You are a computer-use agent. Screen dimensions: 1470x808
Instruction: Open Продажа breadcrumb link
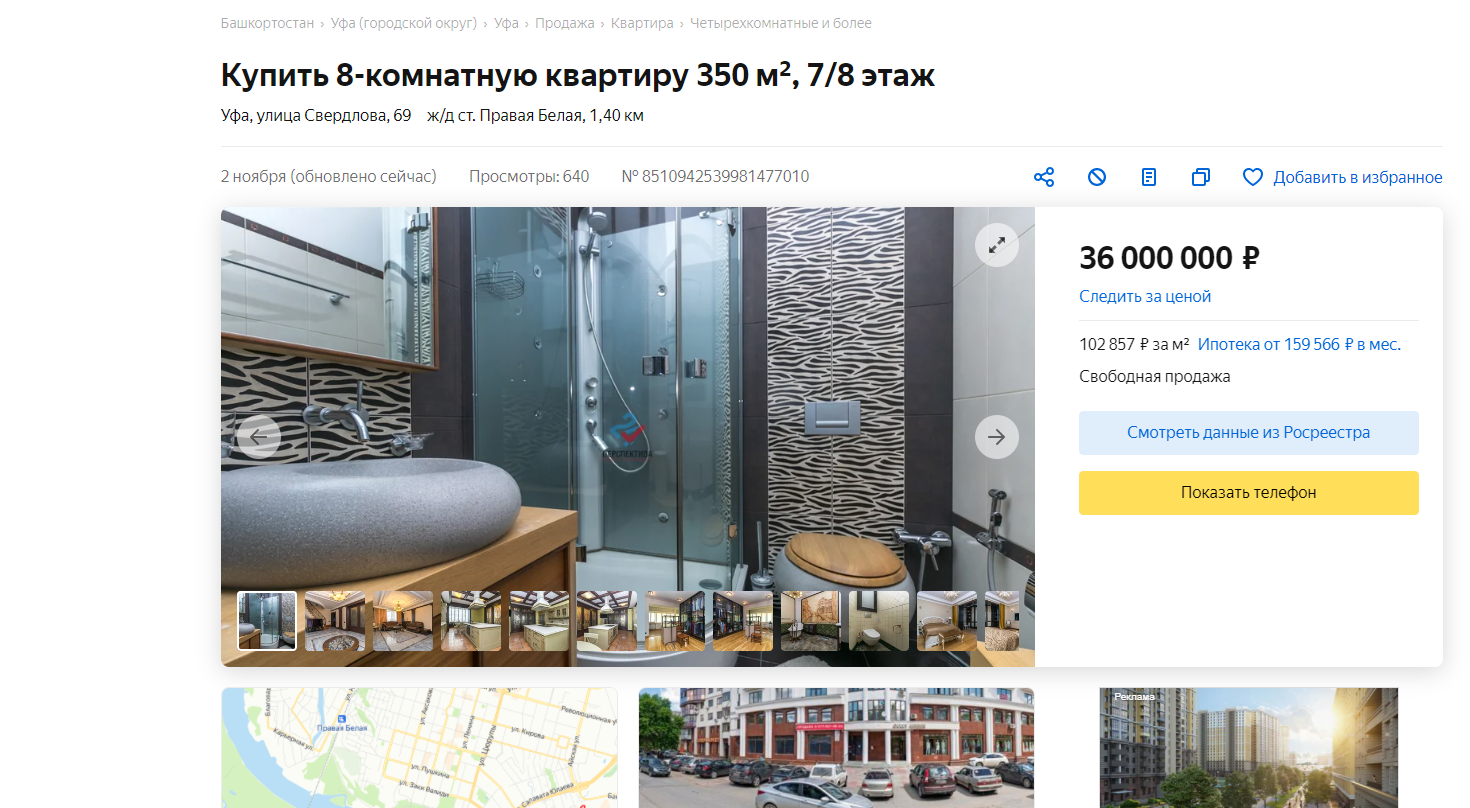tap(564, 23)
